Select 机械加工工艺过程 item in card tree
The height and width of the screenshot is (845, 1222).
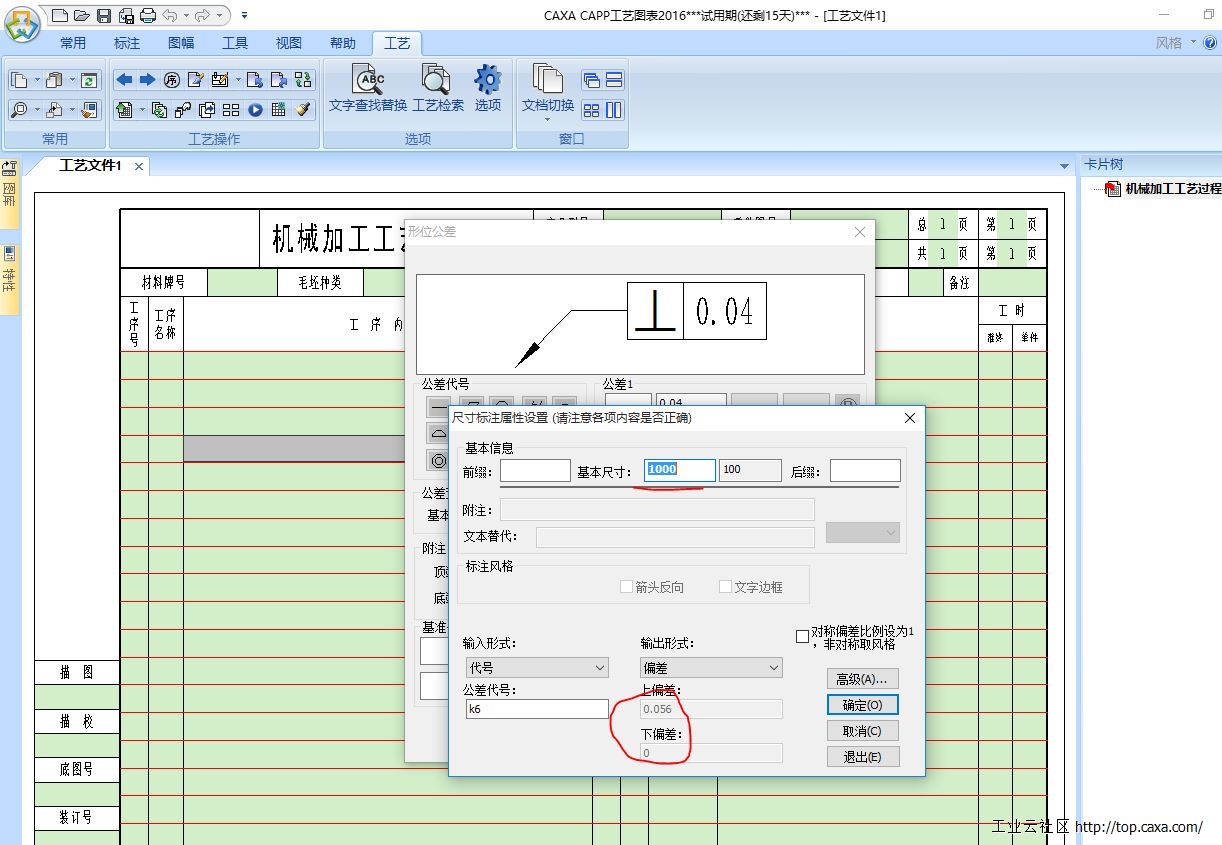pos(1172,188)
